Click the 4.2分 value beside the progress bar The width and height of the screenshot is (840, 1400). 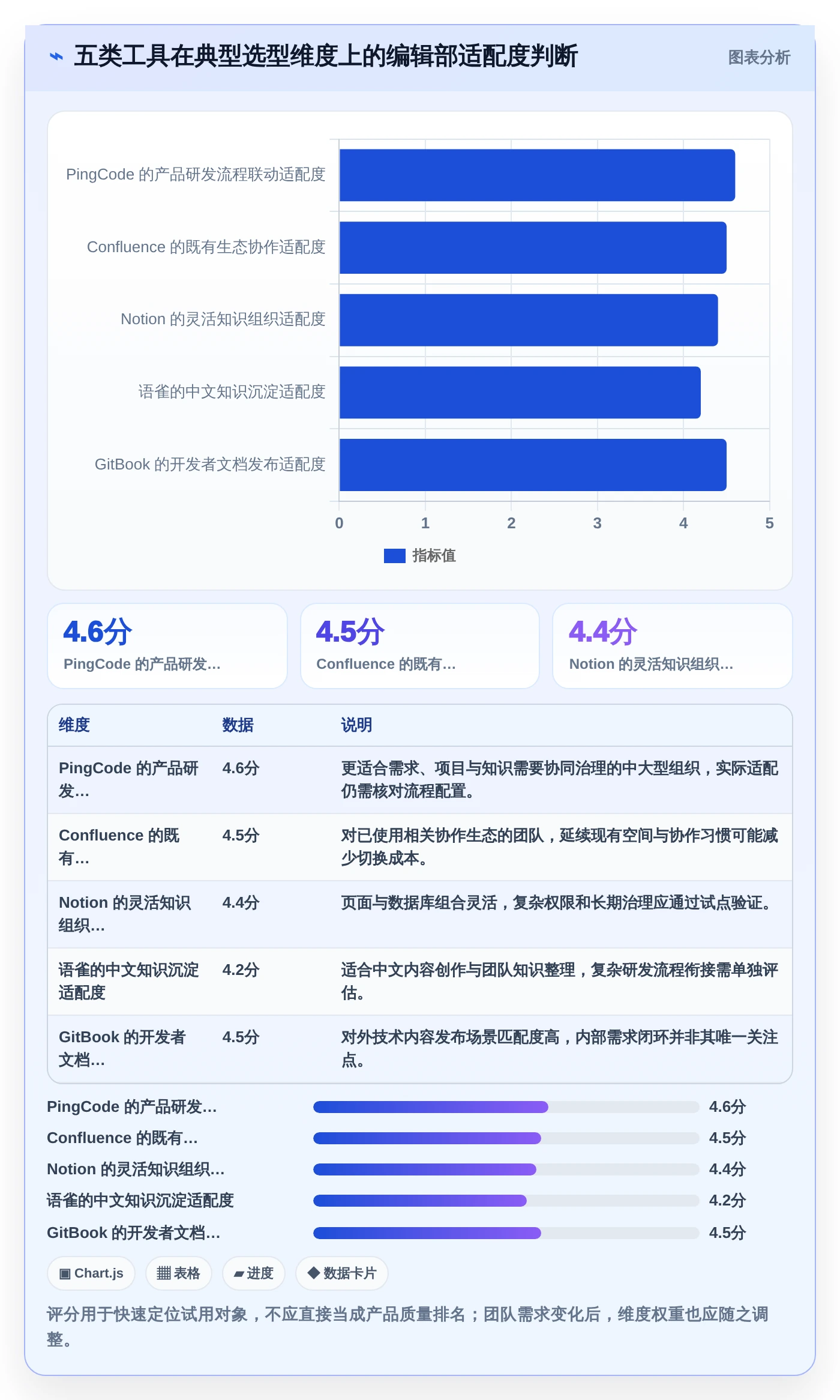point(727,1201)
